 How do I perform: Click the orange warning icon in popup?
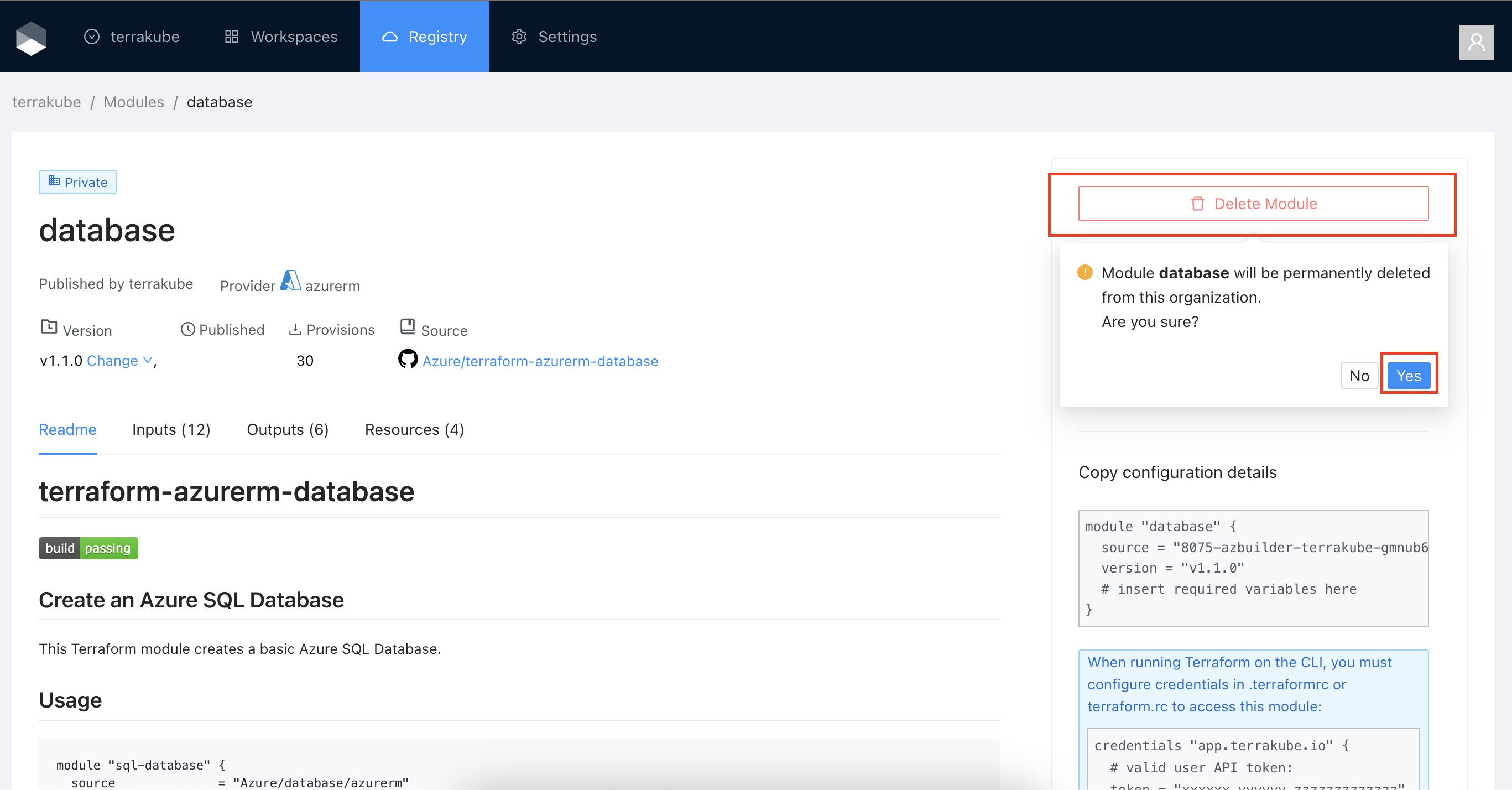(x=1085, y=273)
